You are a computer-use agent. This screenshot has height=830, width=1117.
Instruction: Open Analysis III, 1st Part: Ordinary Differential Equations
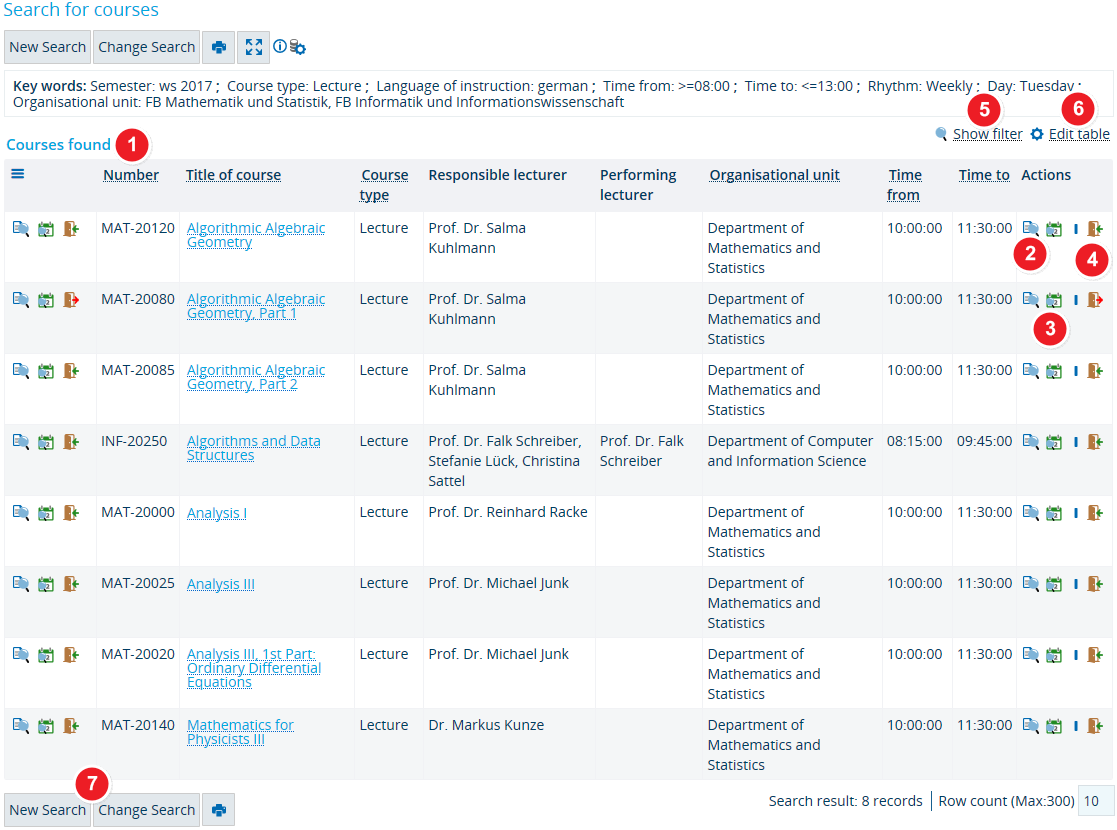coord(254,668)
